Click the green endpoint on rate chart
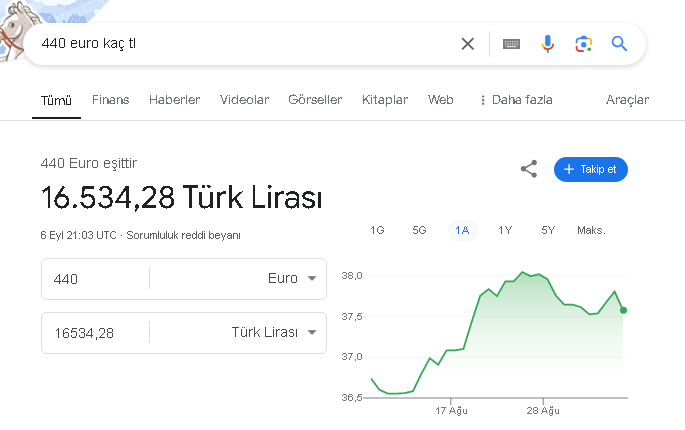The width and height of the screenshot is (685, 430). click(623, 310)
